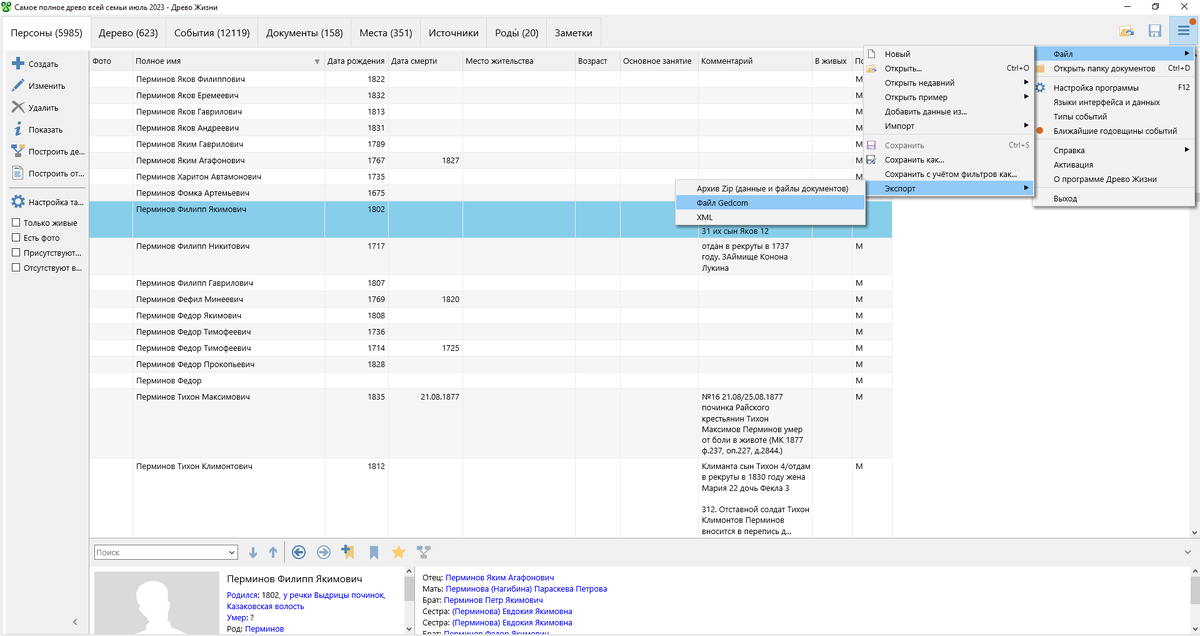This screenshot has height=636, width=1200.
Task: Click the Древо Жизни app icon in title bar
Action: coord(7,6)
